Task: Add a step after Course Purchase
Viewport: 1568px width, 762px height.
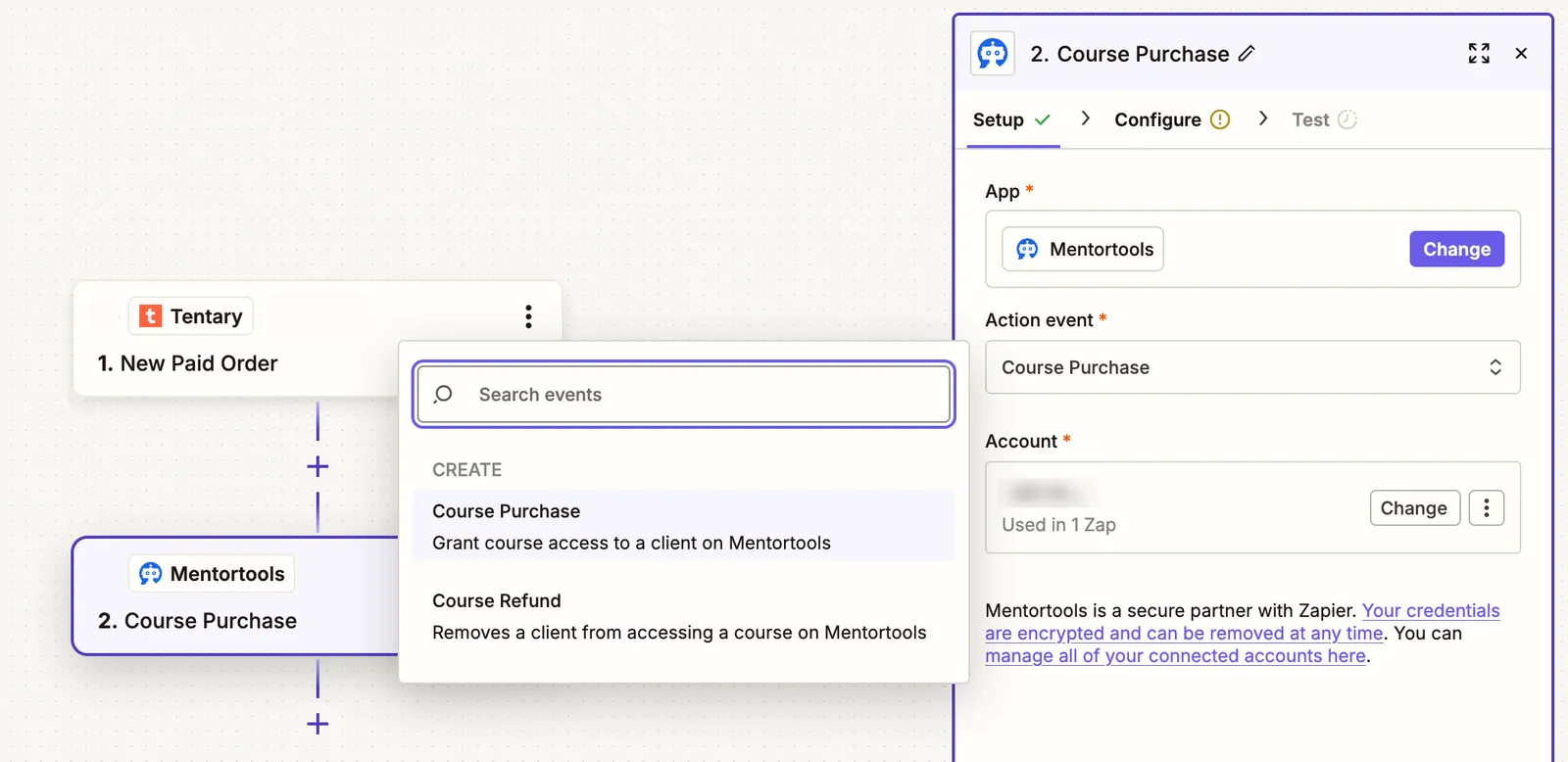Action: tap(318, 724)
